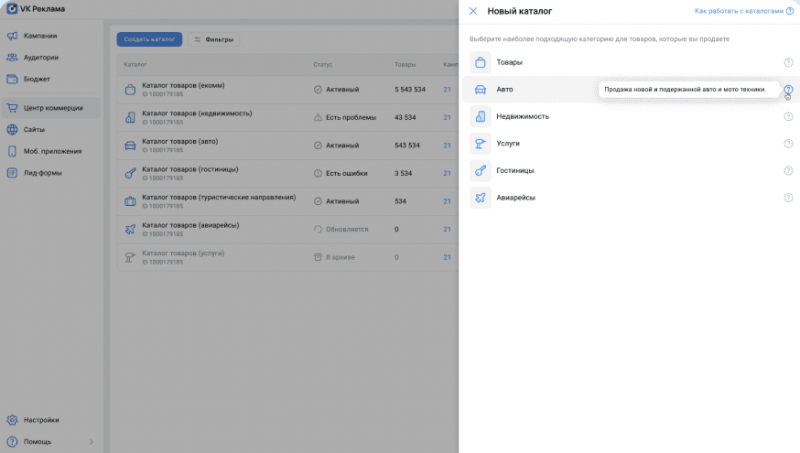The image size is (800, 453).
Task: Choose the Авто car icon
Action: point(481,90)
